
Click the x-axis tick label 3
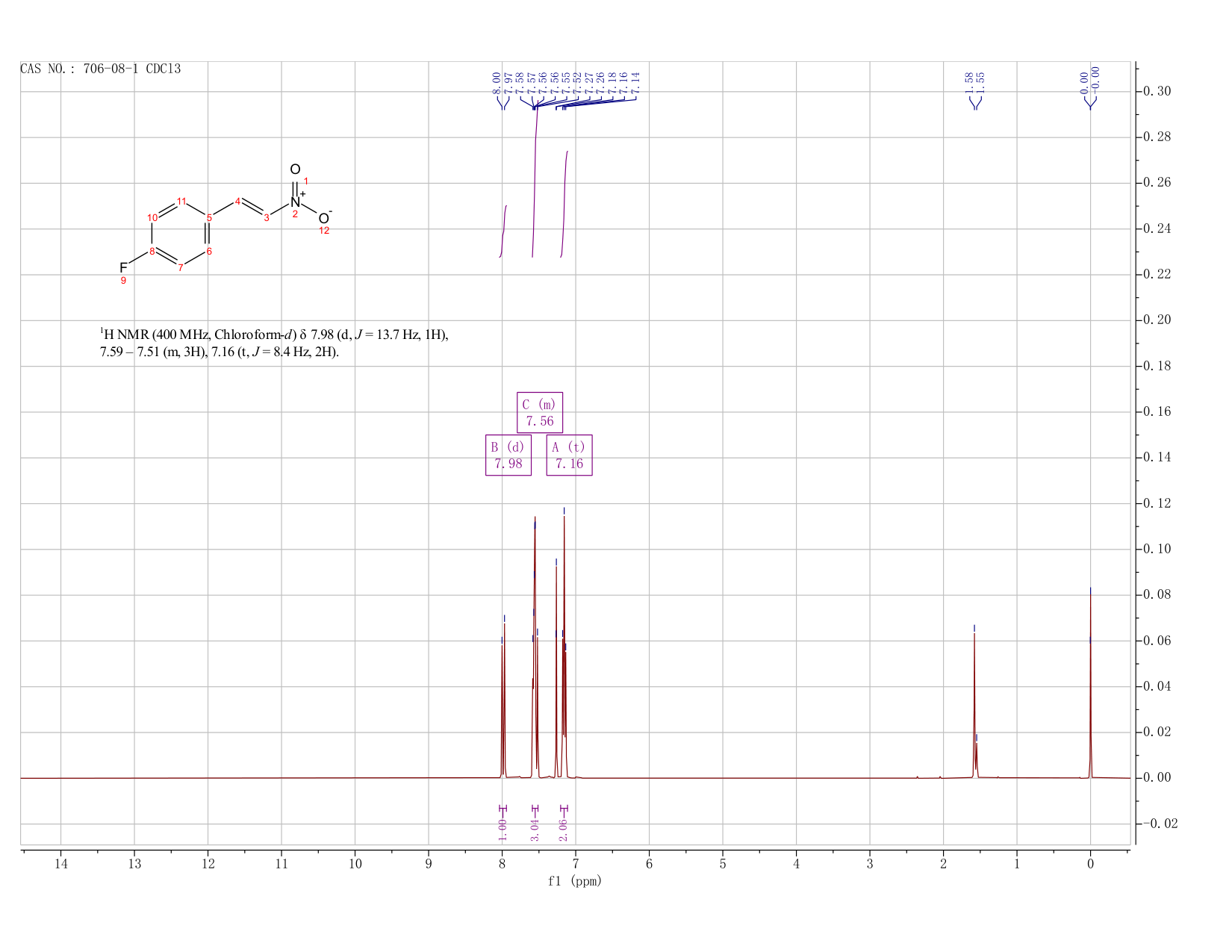coord(870,864)
